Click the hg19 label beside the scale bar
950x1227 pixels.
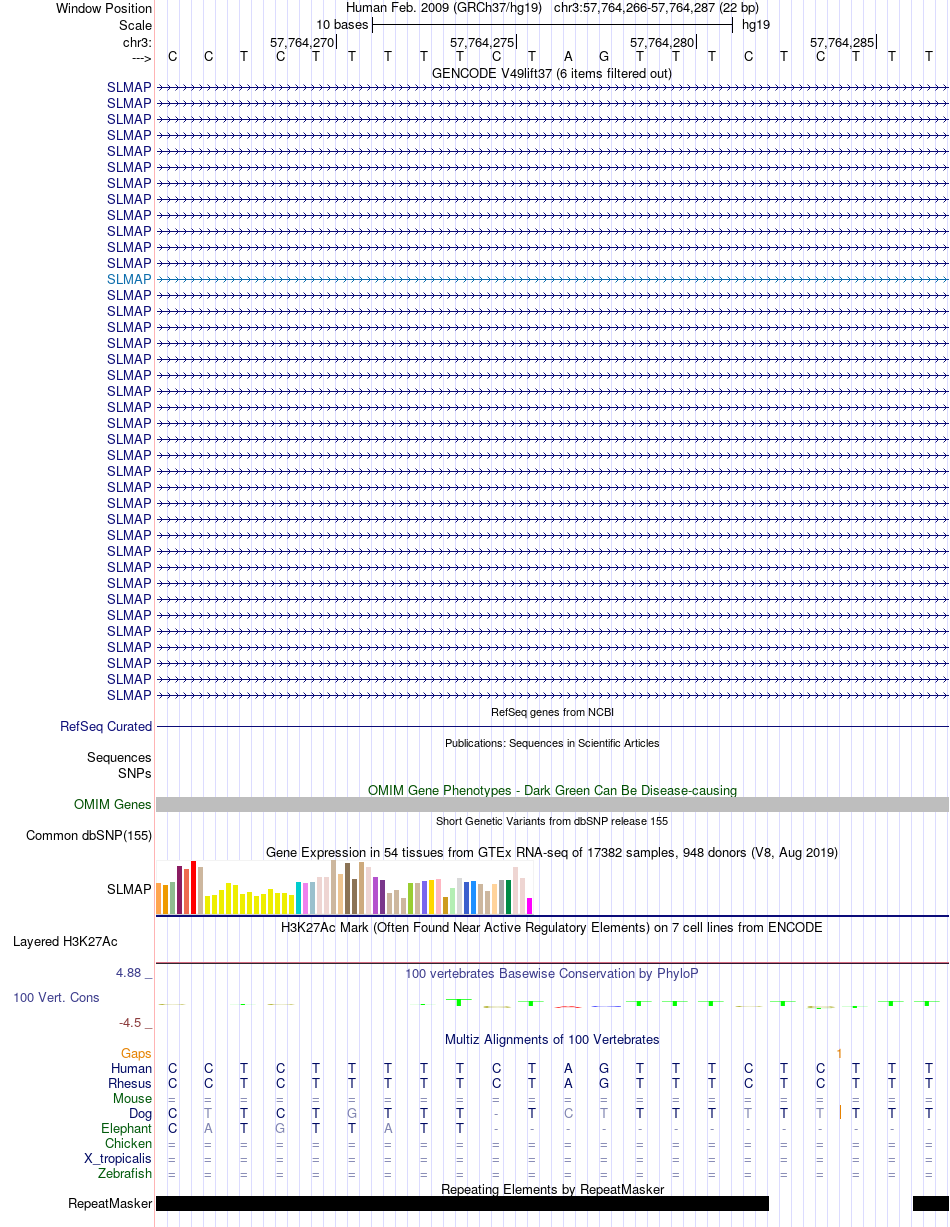coord(756,25)
